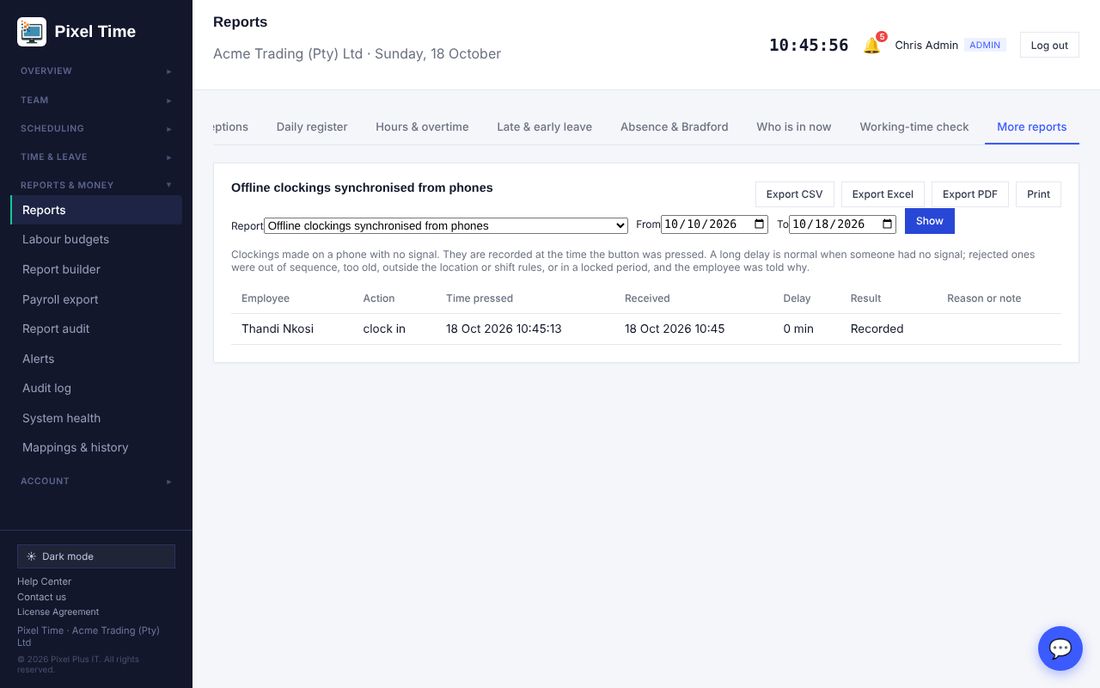Open the To date calendar picker icon
The height and width of the screenshot is (688, 1100).
coord(887,224)
